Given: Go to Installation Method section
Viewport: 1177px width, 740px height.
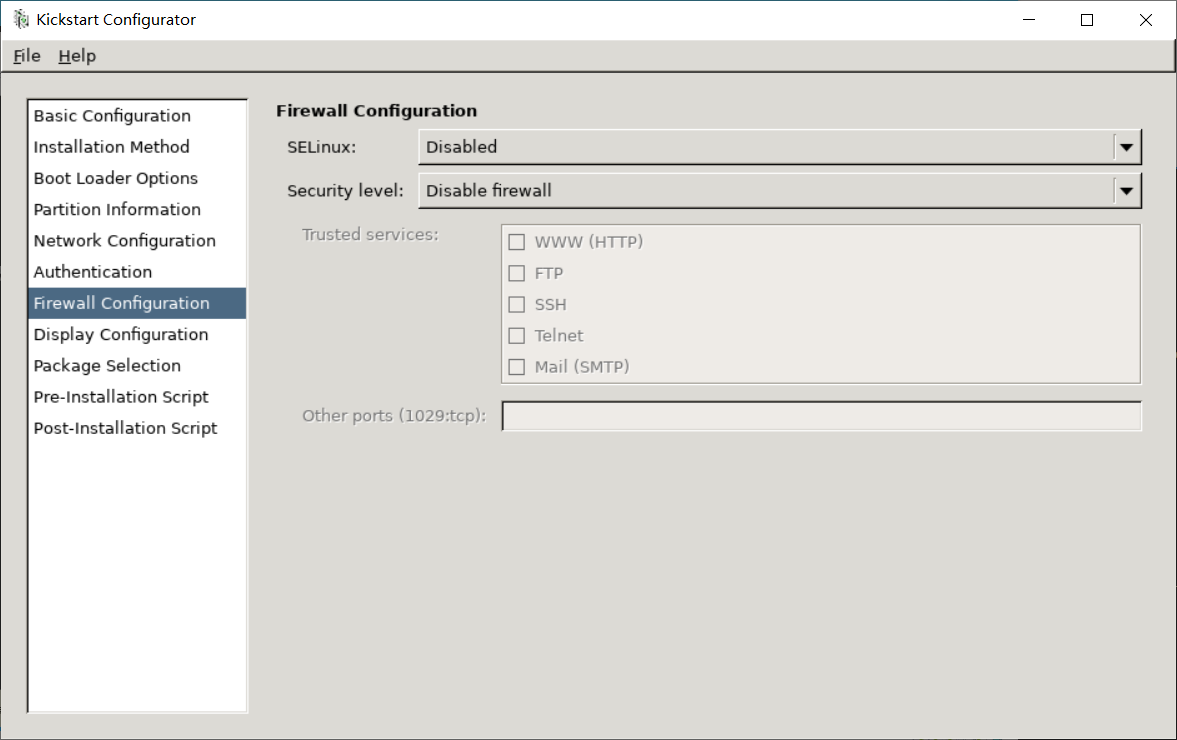Looking at the screenshot, I should [x=137, y=147].
